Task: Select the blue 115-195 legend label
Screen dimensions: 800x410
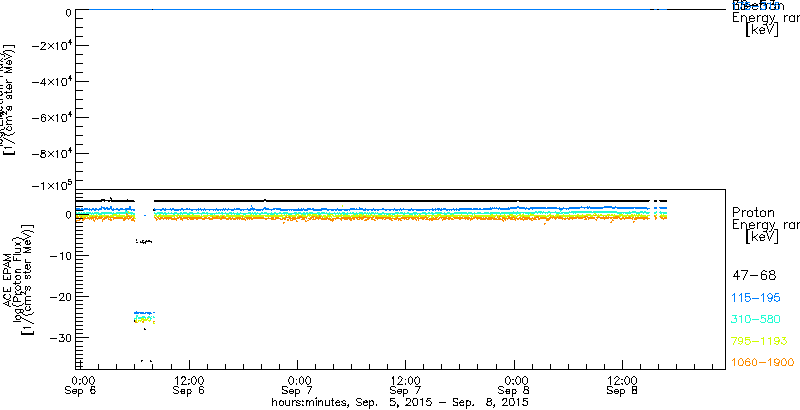Action: click(x=756, y=298)
